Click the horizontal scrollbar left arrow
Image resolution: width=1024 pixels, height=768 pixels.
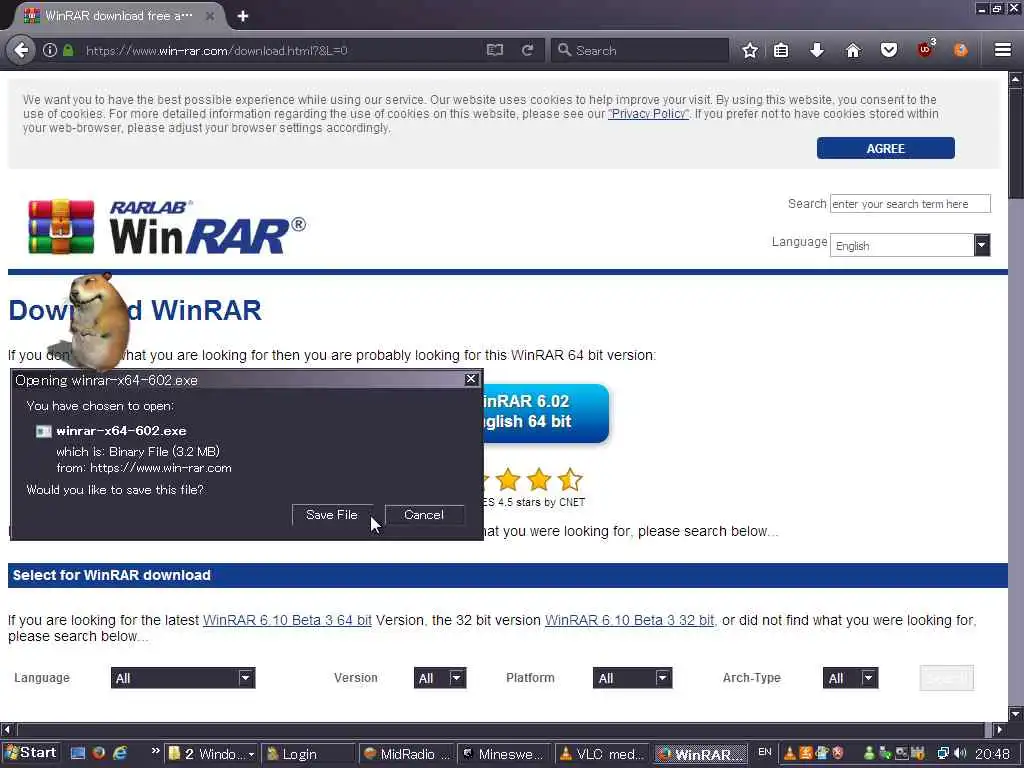[7, 729]
